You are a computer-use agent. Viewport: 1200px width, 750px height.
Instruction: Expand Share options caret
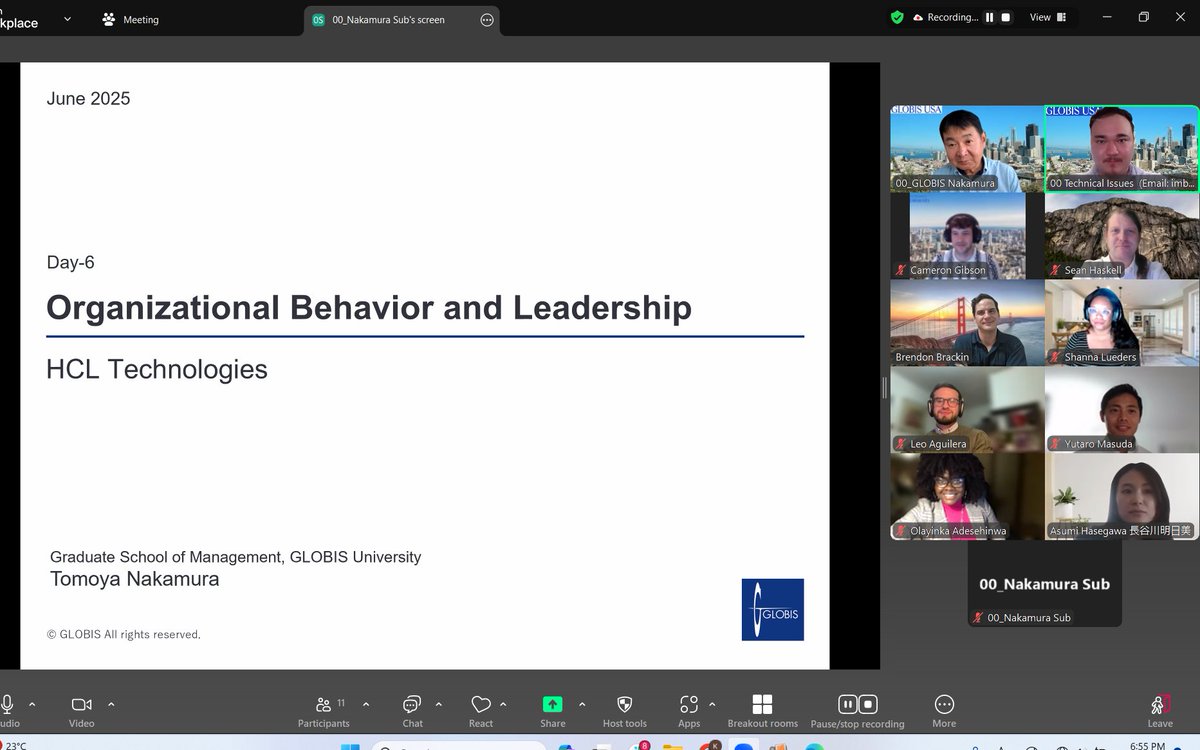tap(582, 704)
